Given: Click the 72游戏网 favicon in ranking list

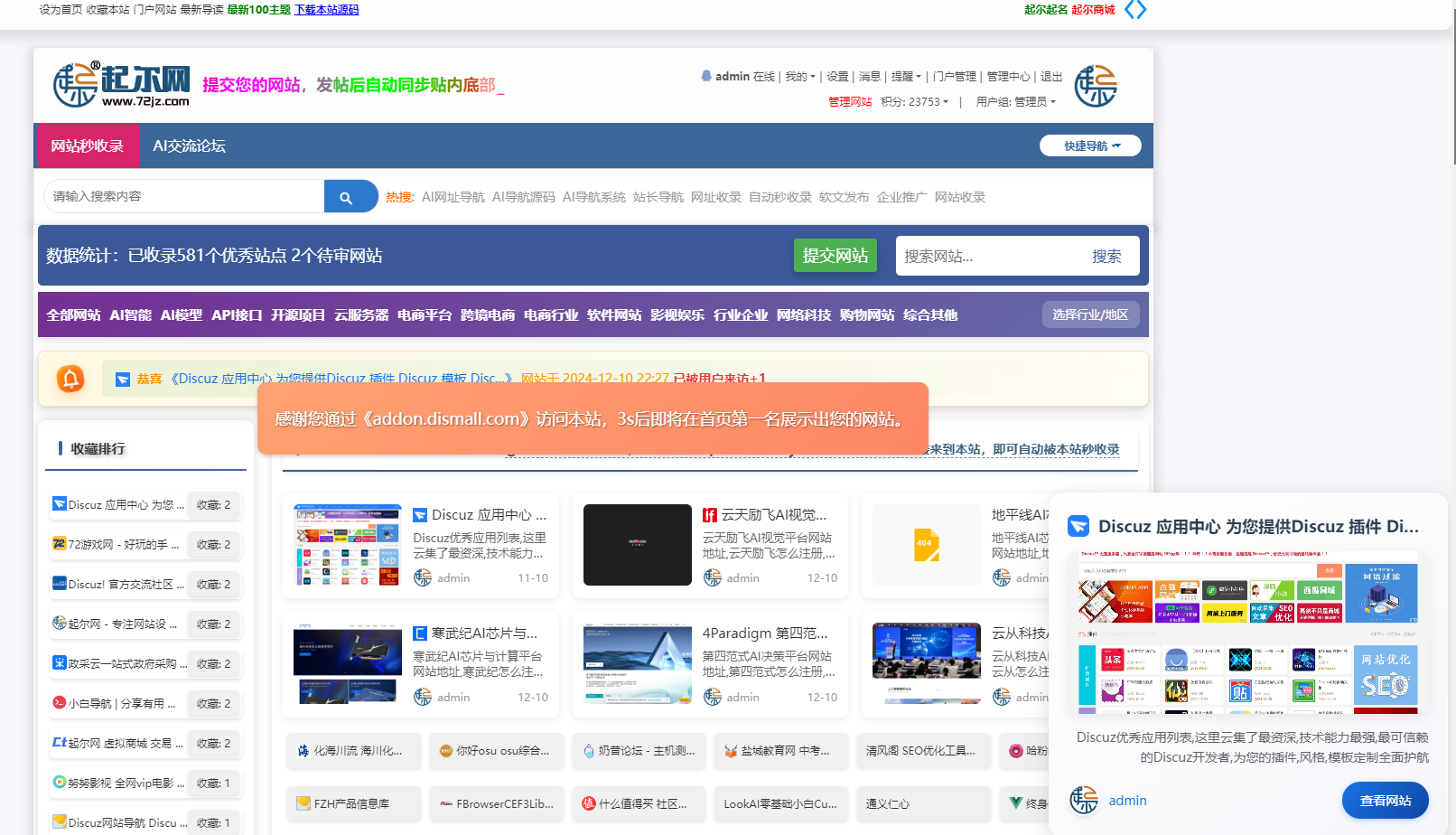Looking at the screenshot, I should click(60, 543).
